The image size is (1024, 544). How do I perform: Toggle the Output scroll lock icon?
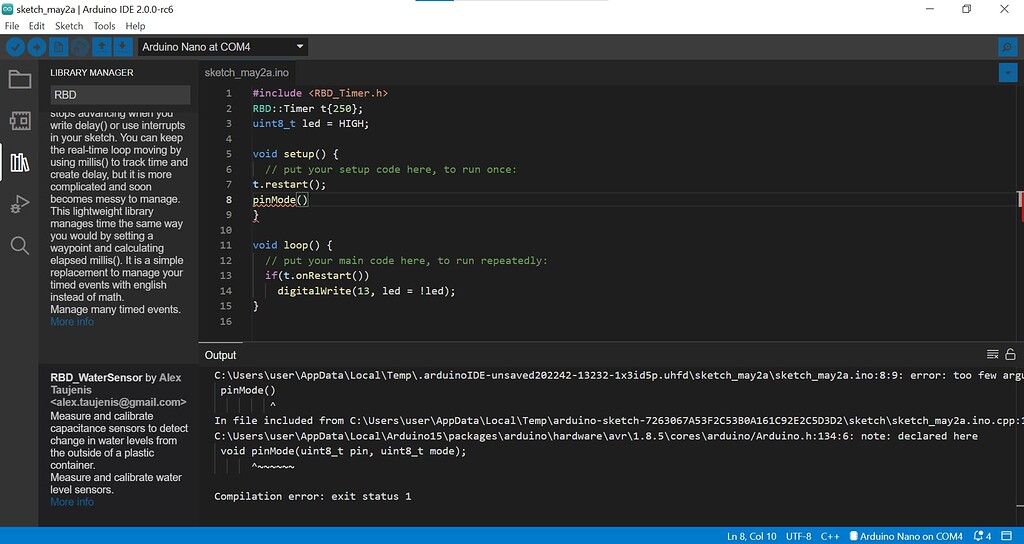tap(1010, 355)
